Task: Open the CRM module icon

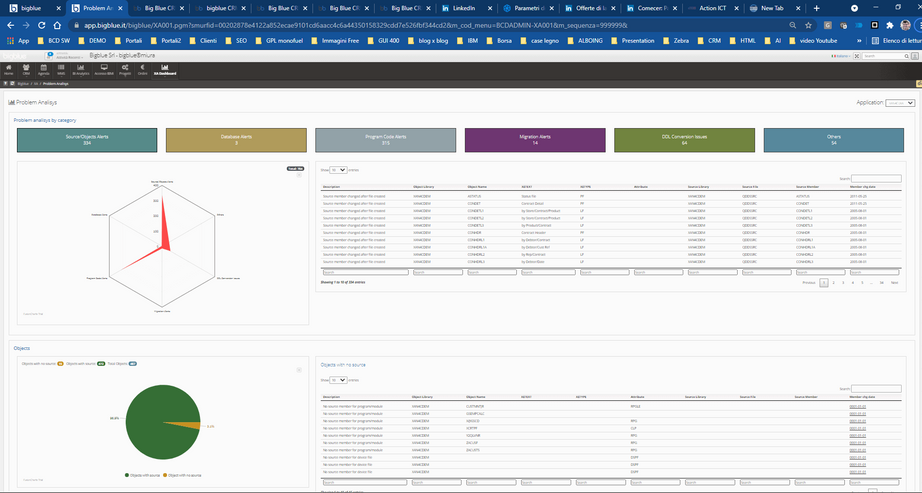Action: [x=26, y=70]
